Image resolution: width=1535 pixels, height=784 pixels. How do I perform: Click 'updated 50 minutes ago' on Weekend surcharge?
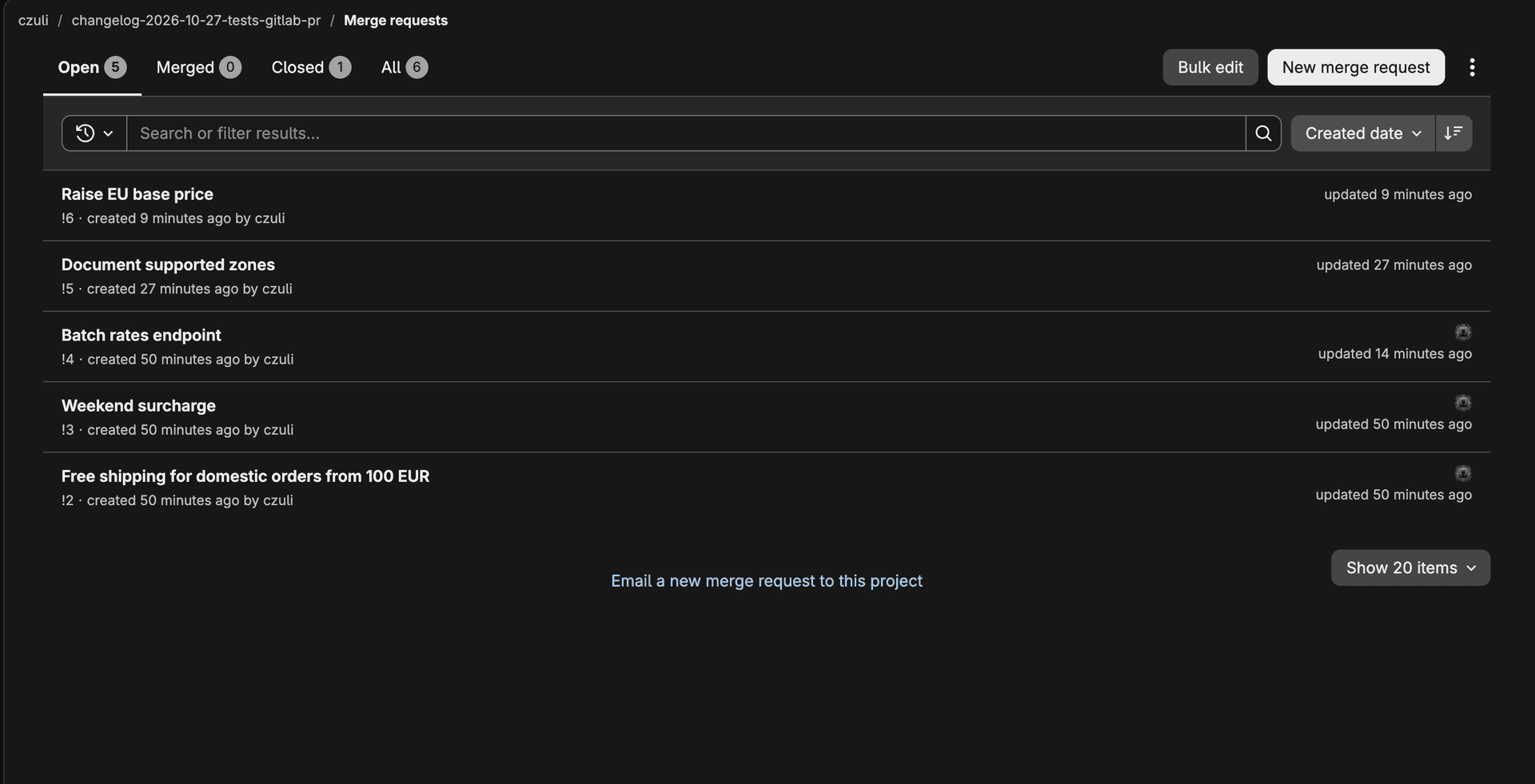(1393, 424)
